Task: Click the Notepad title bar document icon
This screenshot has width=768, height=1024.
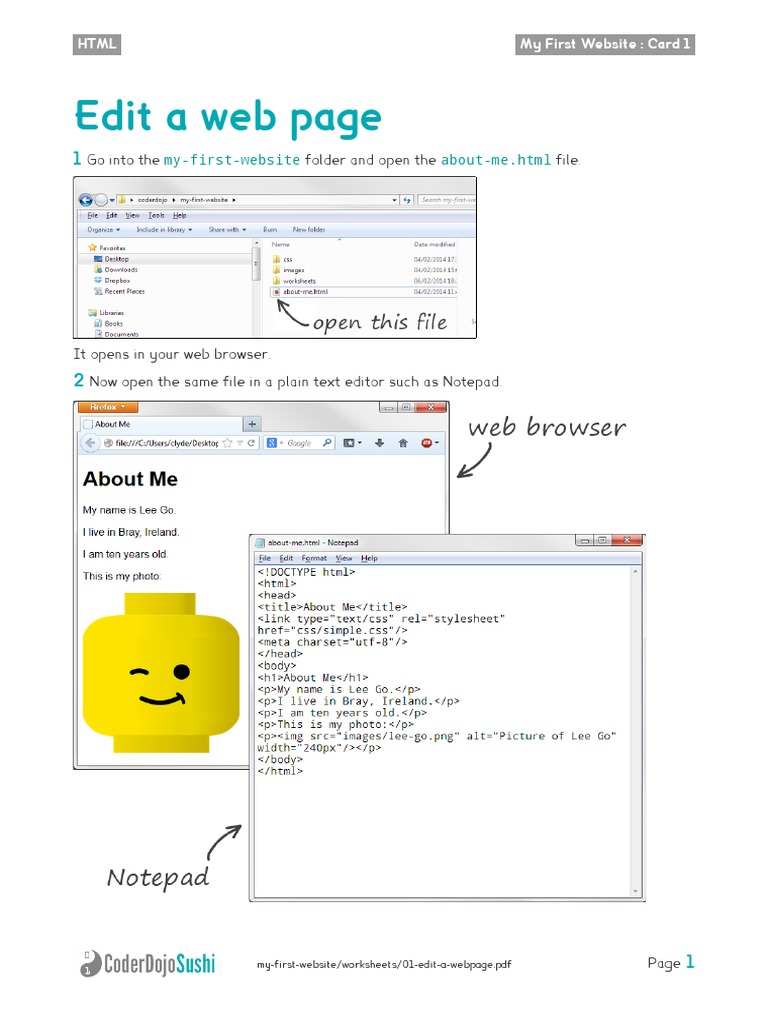Action: pyautogui.click(x=260, y=542)
